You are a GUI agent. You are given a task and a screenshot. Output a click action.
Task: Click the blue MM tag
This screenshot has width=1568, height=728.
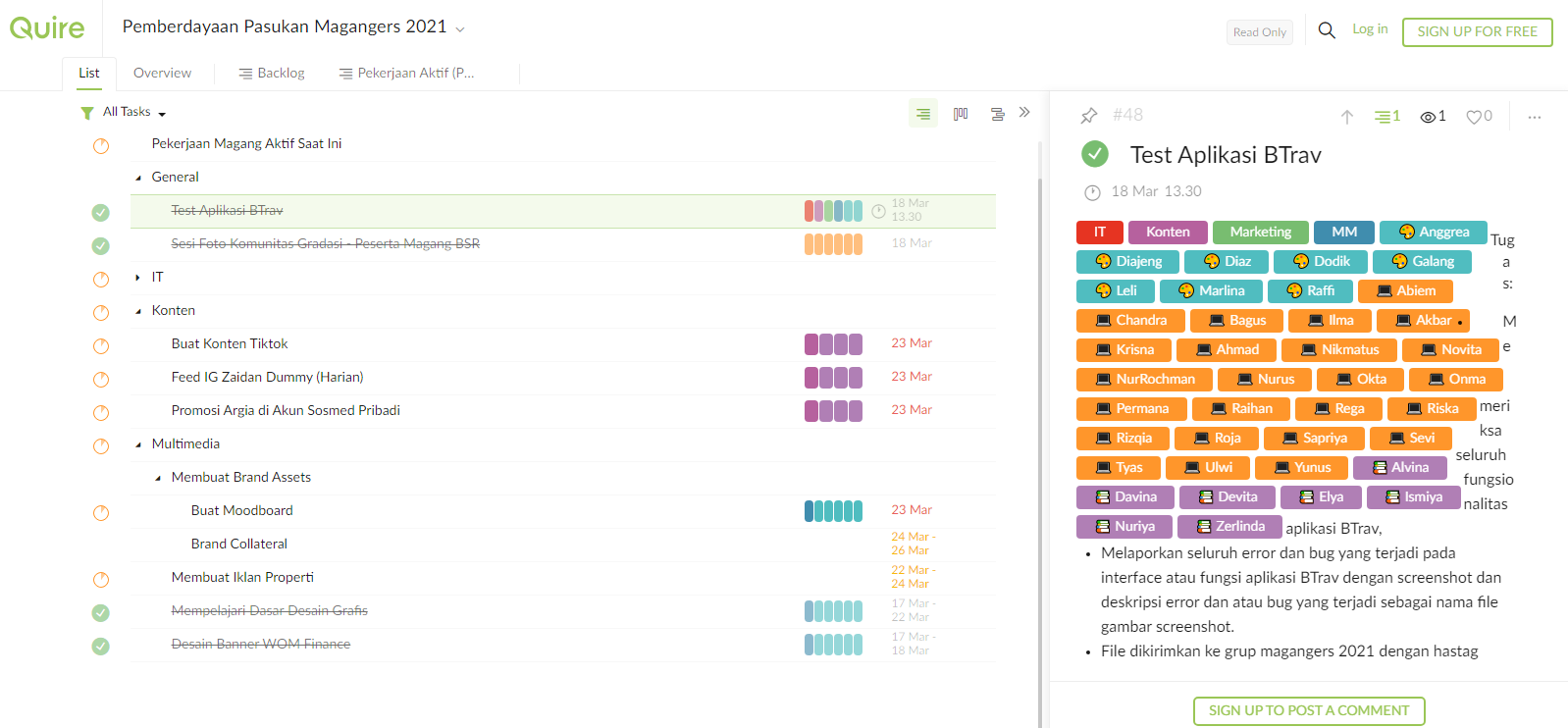click(1344, 233)
